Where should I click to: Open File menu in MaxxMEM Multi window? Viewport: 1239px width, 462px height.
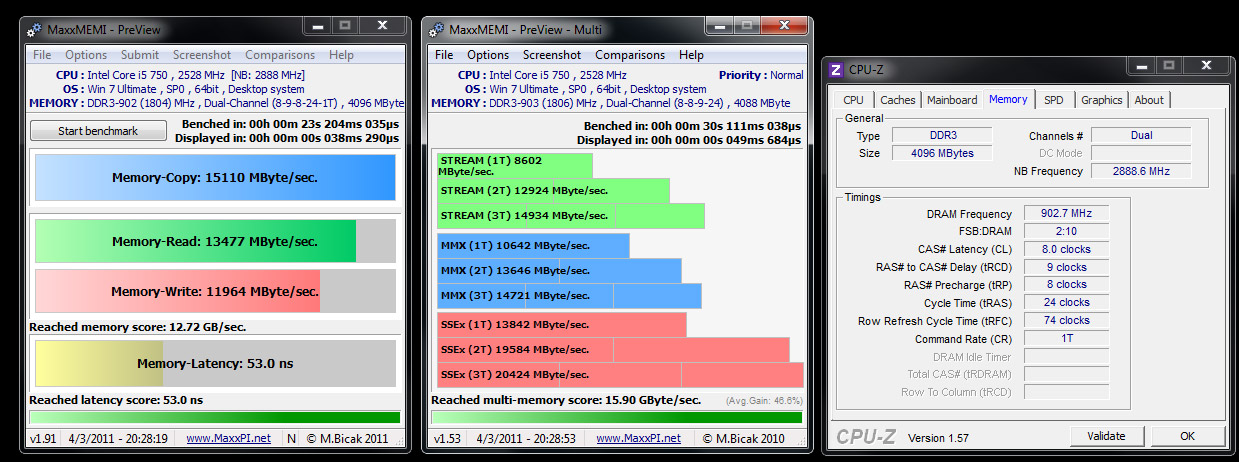pyautogui.click(x=444, y=55)
